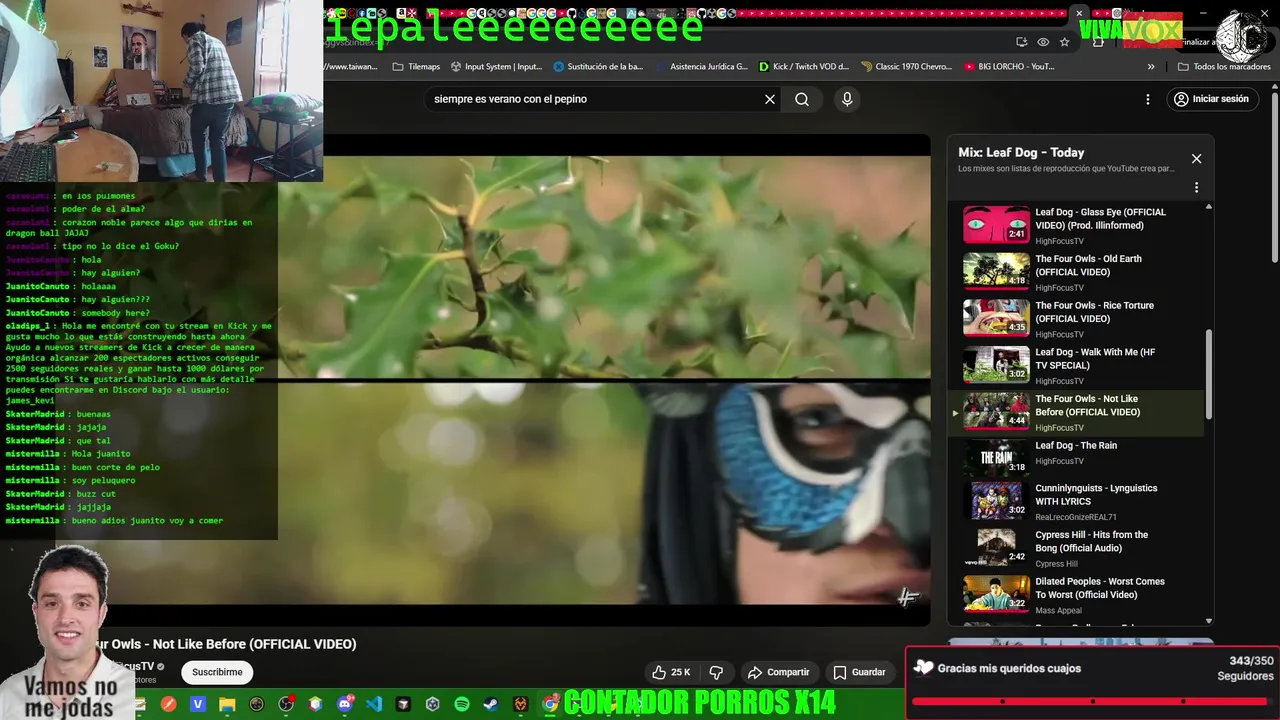Play The Four Owls - Old Earth thumbnail
Screen dimensions: 1280x720
[x=996, y=271]
